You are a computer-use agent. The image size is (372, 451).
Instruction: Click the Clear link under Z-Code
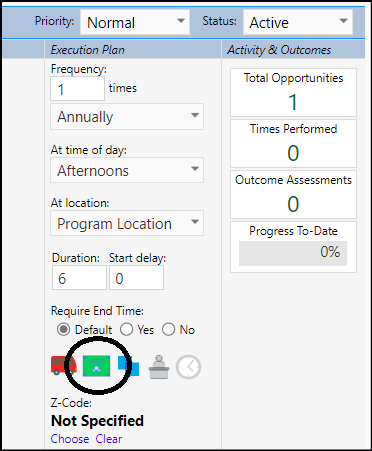109,439
